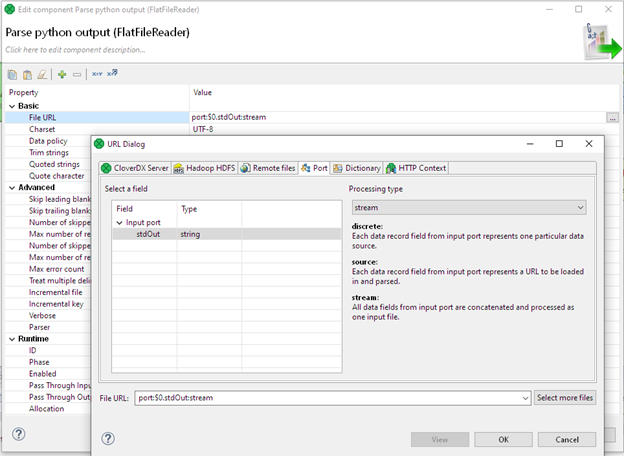Select the Incremental file property
624x456 pixels.
tap(55, 292)
